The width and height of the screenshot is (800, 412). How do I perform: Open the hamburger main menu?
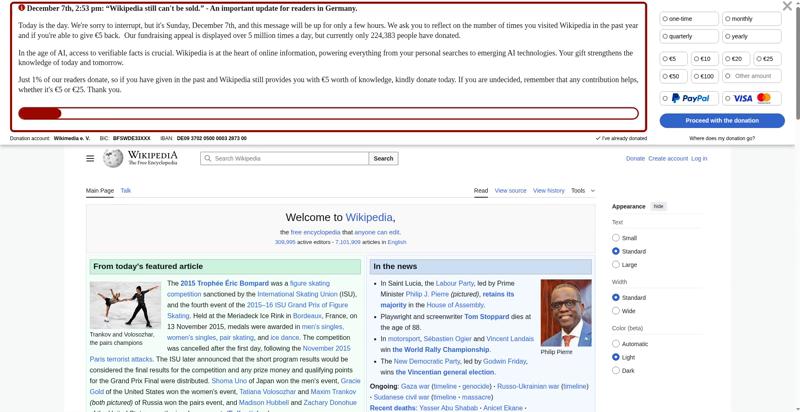[90, 158]
